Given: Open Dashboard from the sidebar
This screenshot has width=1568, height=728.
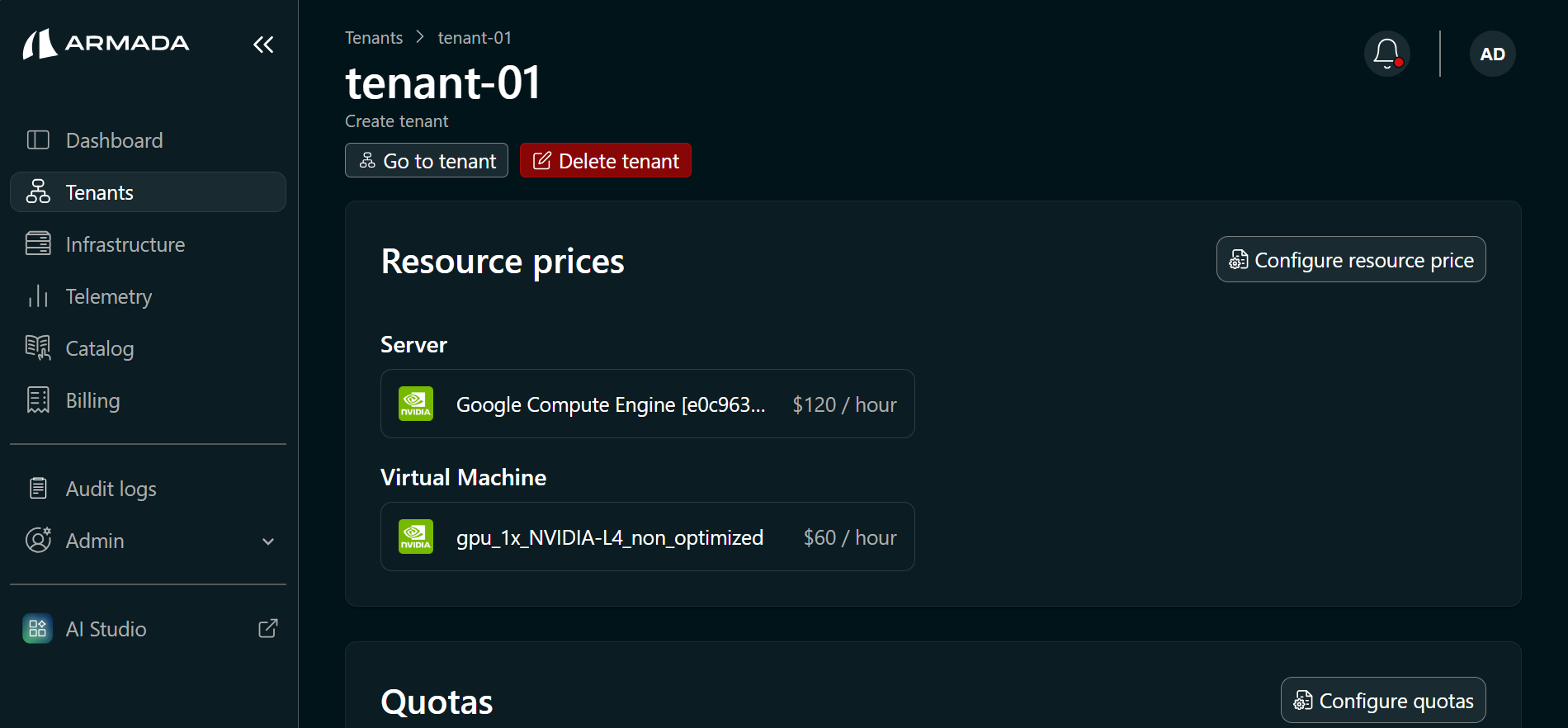Looking at the screenshot, I should pyautogui.click(x=148, y=140).
